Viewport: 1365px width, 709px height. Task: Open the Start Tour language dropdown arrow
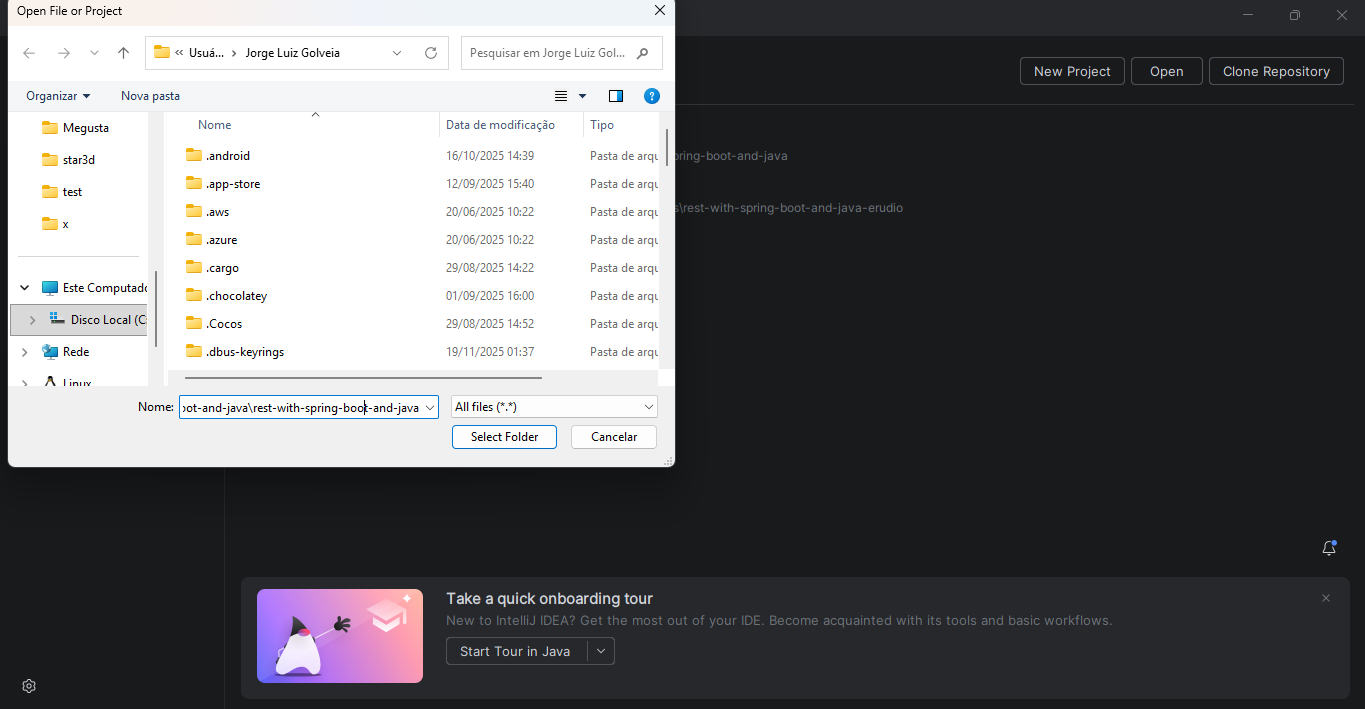(x=600, y=651)
